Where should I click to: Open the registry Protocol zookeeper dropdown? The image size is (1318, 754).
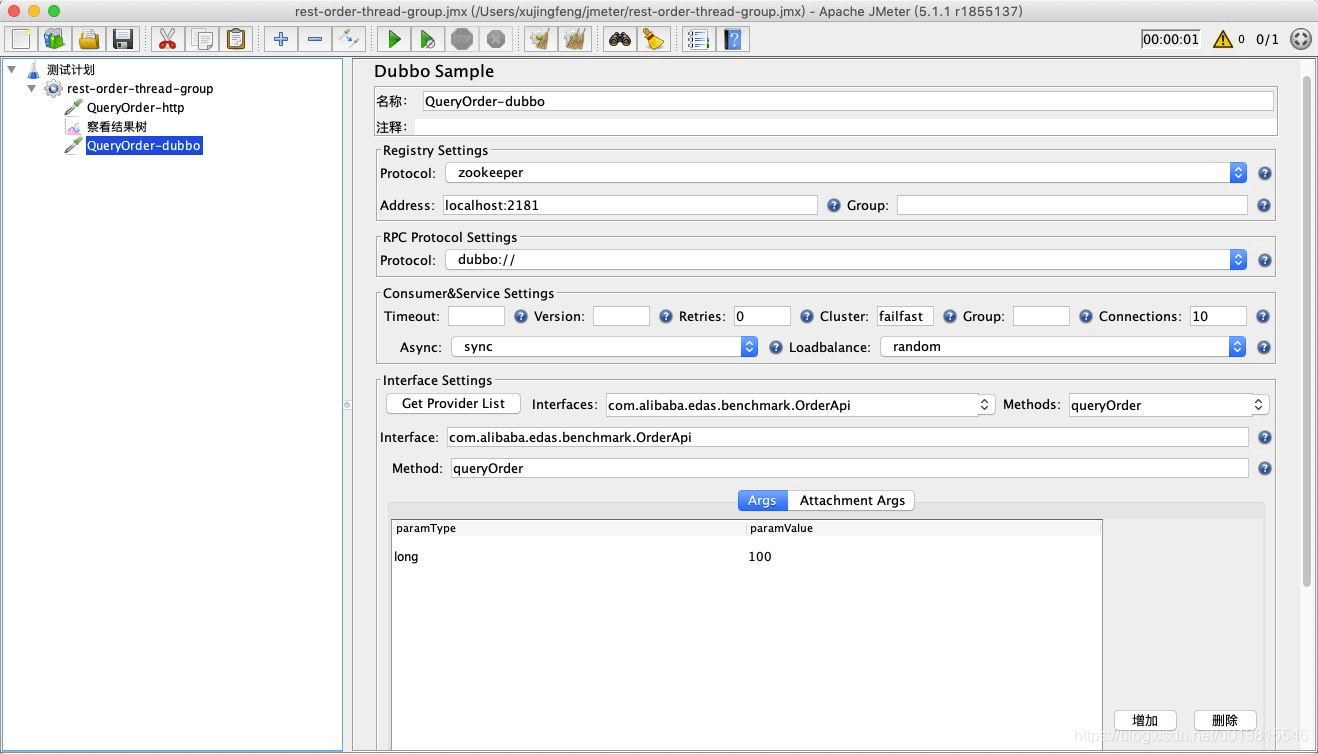pyautogui.click(x=846, y=173)
